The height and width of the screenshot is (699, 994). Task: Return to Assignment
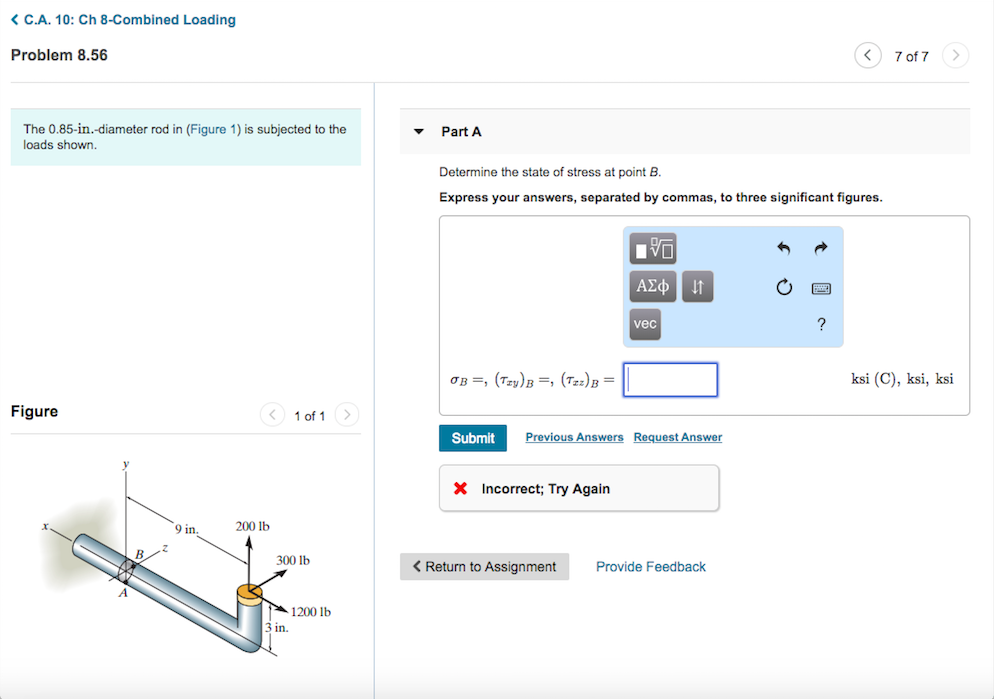click(x=484, y=566)
